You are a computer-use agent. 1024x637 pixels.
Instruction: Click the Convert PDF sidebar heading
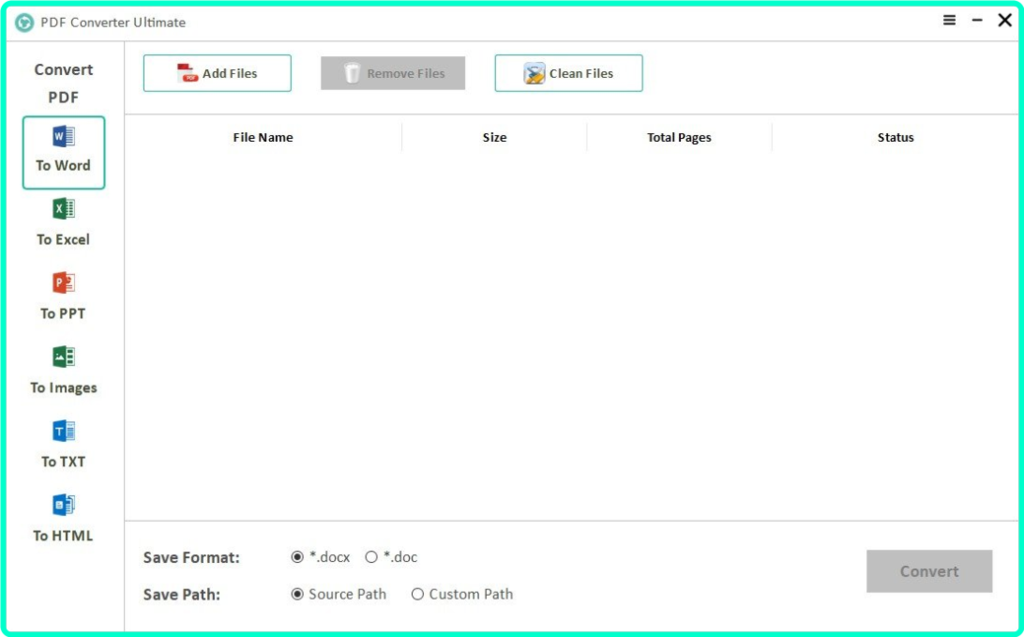(x=63, y=83)
